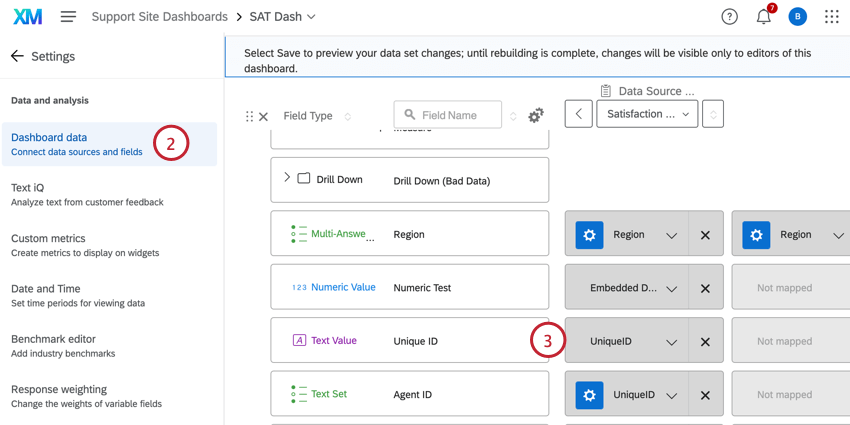Open the help question mark icon

tap(730, 17)
